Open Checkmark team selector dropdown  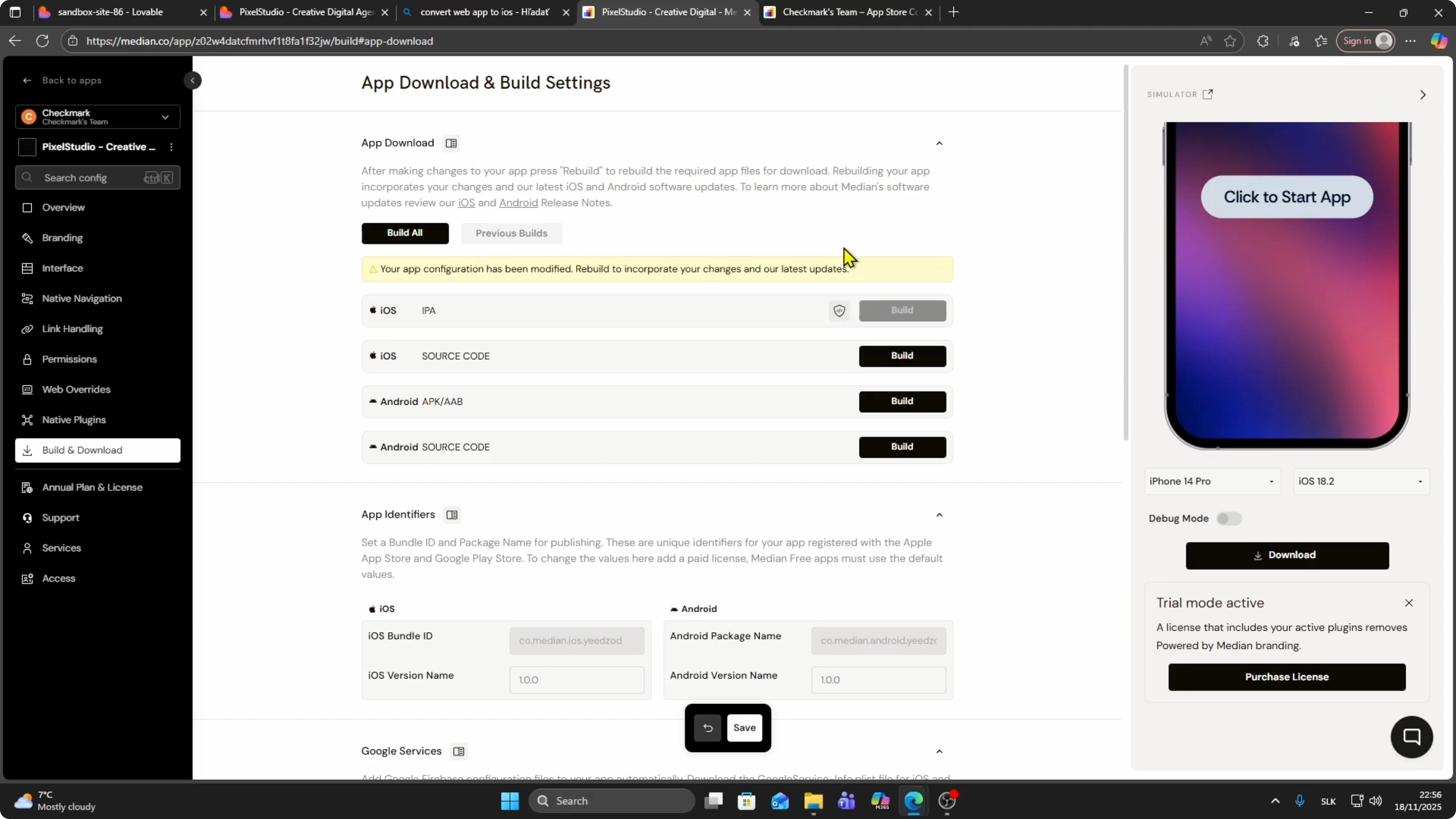coord(98,117)
